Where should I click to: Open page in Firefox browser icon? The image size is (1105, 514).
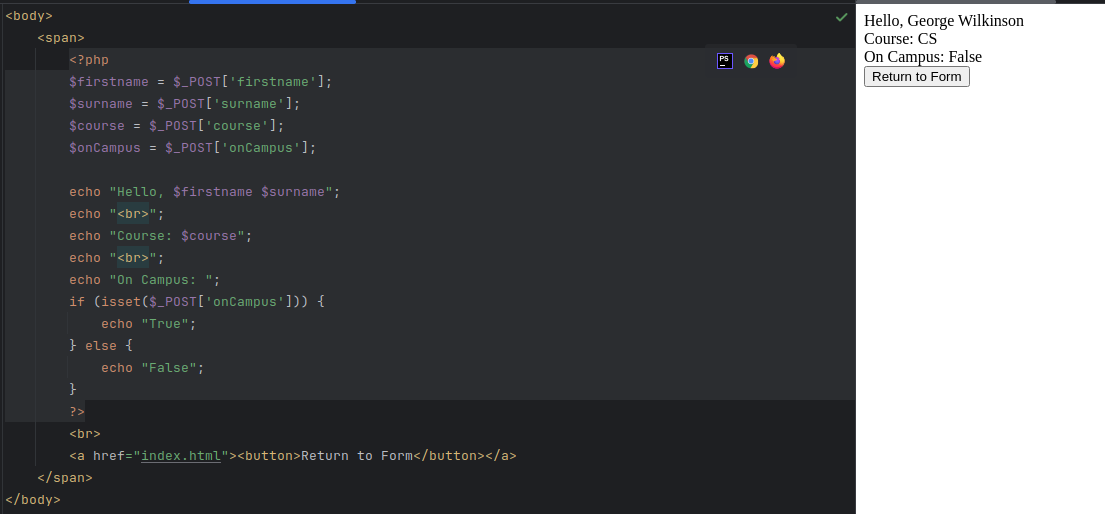coord(777,61)
